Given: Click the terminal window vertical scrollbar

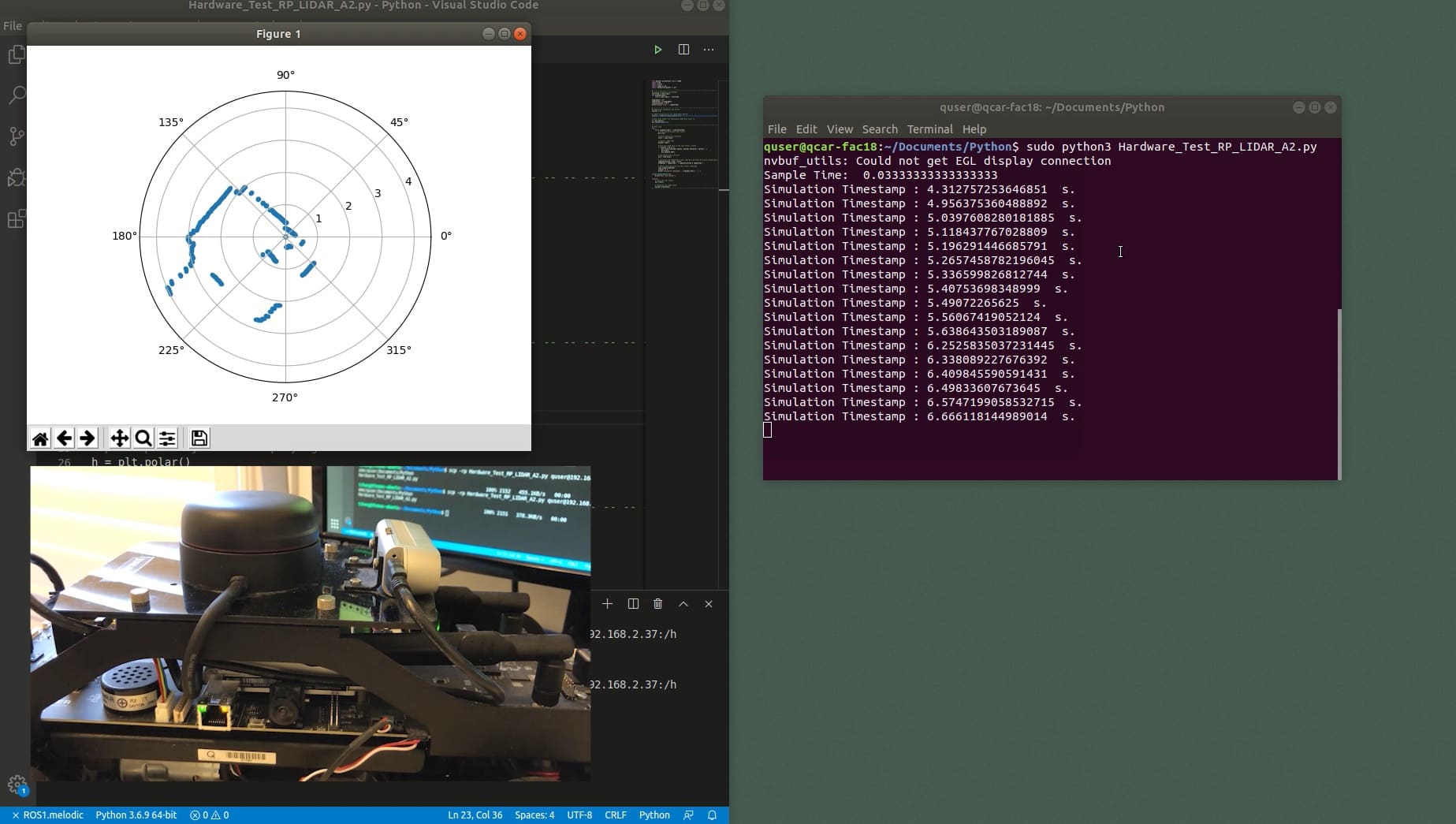Looking at the screenshot, I should [x=1339, y=394].
